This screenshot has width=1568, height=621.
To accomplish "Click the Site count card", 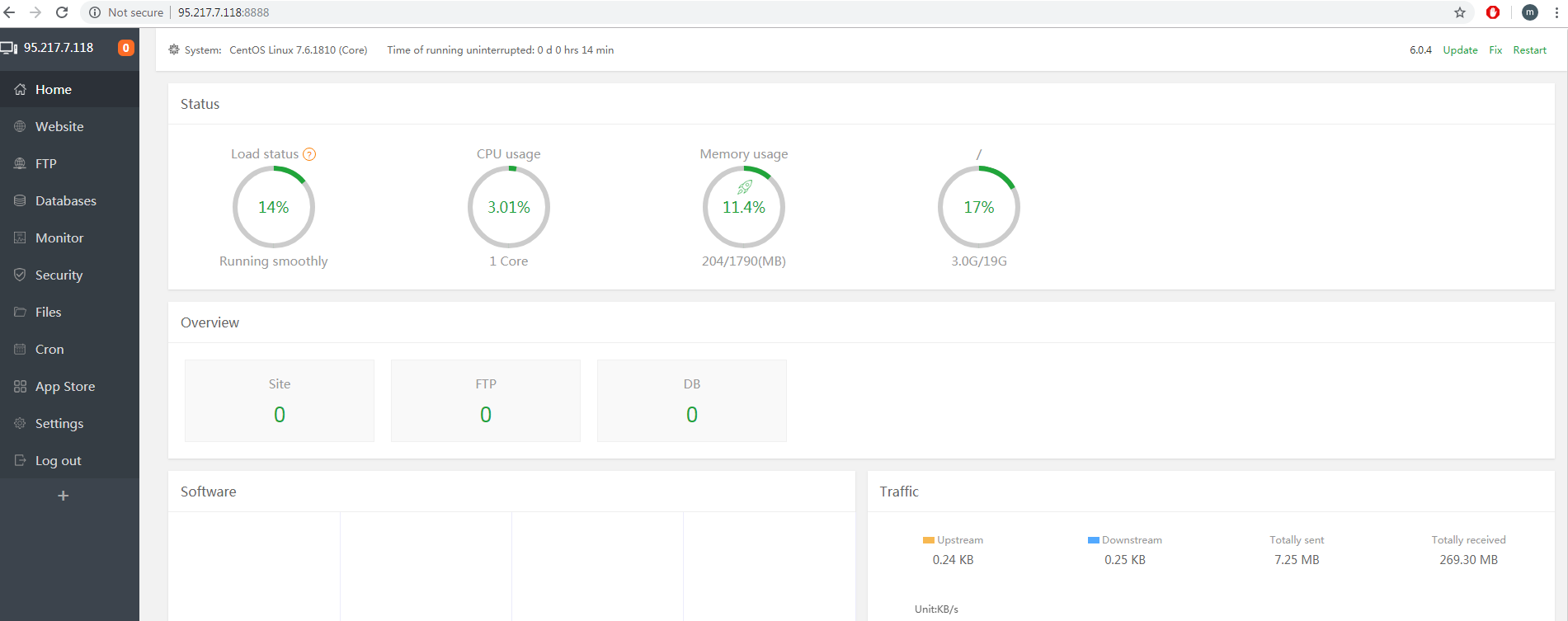I will click(x=280, y=401).
